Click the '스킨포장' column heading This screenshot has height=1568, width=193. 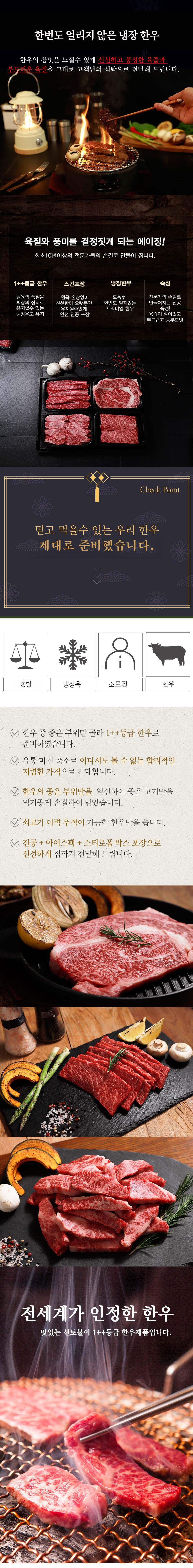(75, 284)
